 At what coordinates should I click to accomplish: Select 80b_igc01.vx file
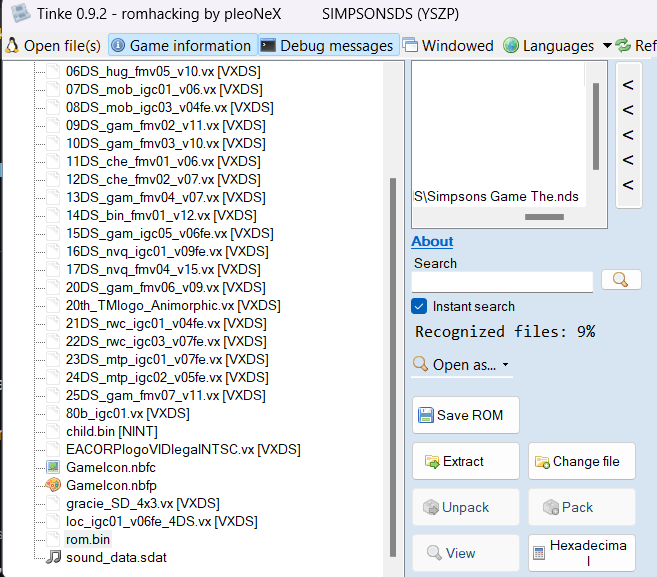point(128,413)
